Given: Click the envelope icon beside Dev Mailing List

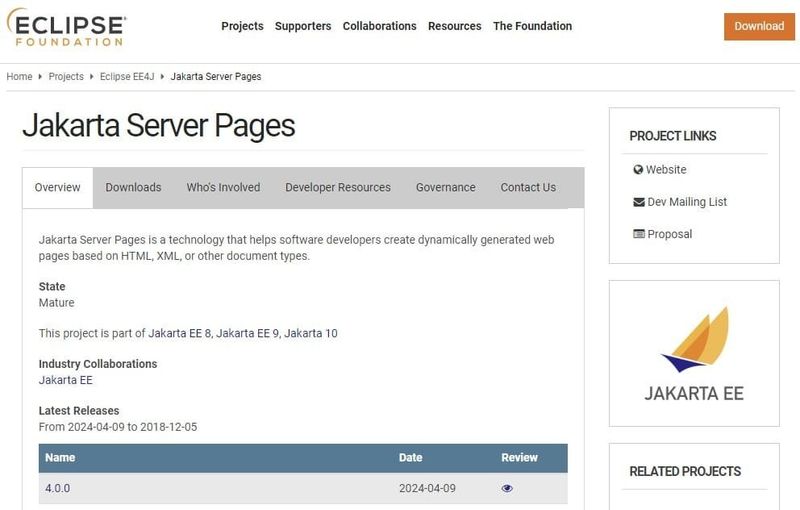Looking at the screenshot, I should click(x=639, y=202).
